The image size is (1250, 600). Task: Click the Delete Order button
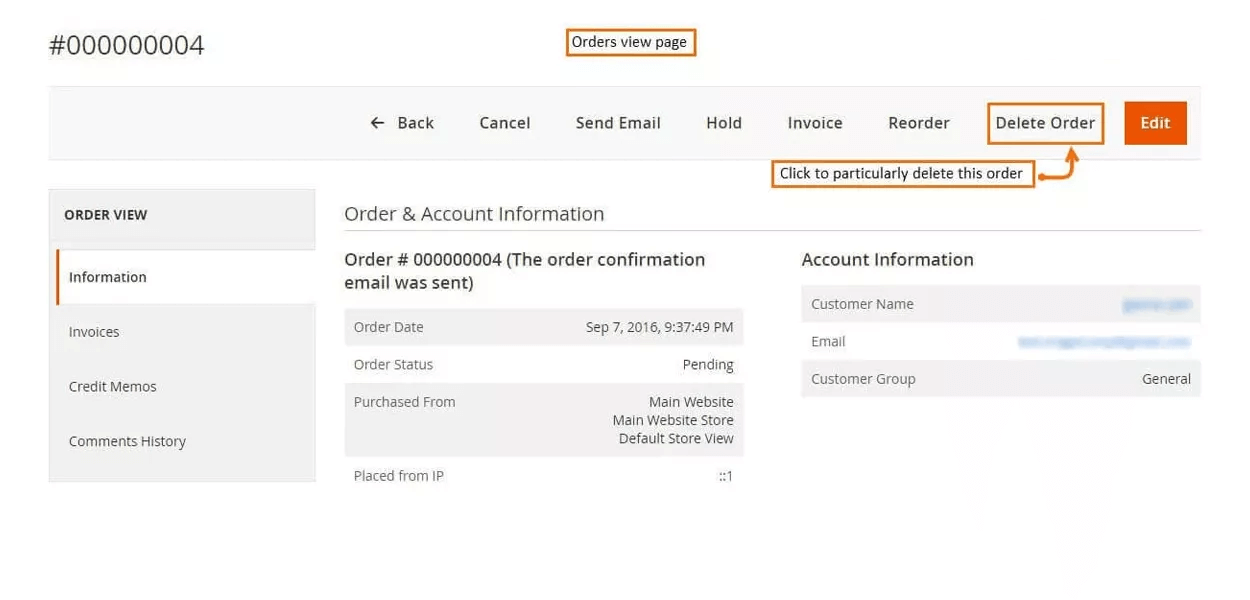[1045, 123]
